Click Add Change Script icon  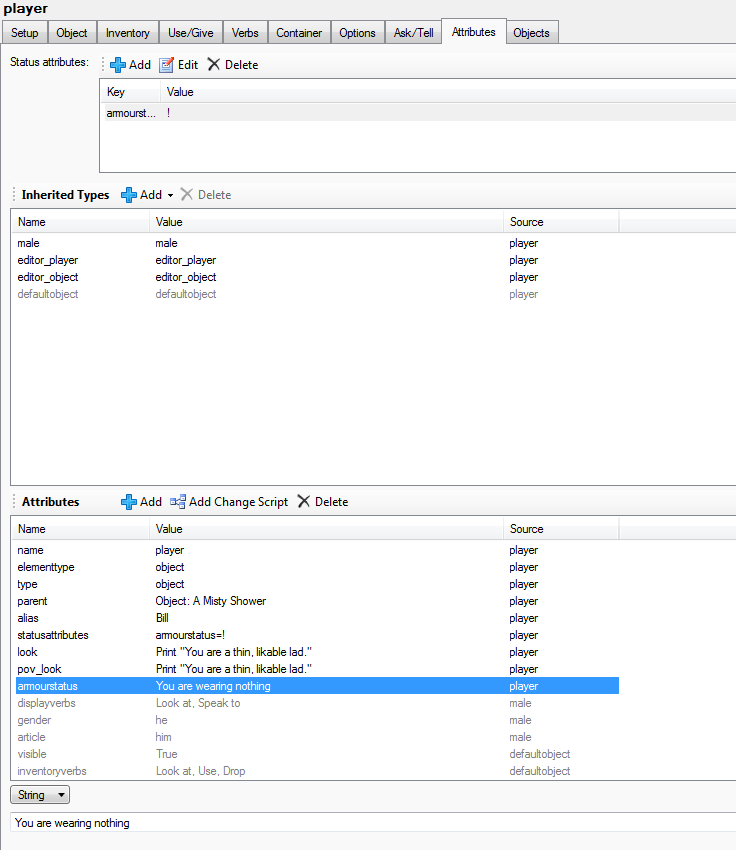(178, 502)
